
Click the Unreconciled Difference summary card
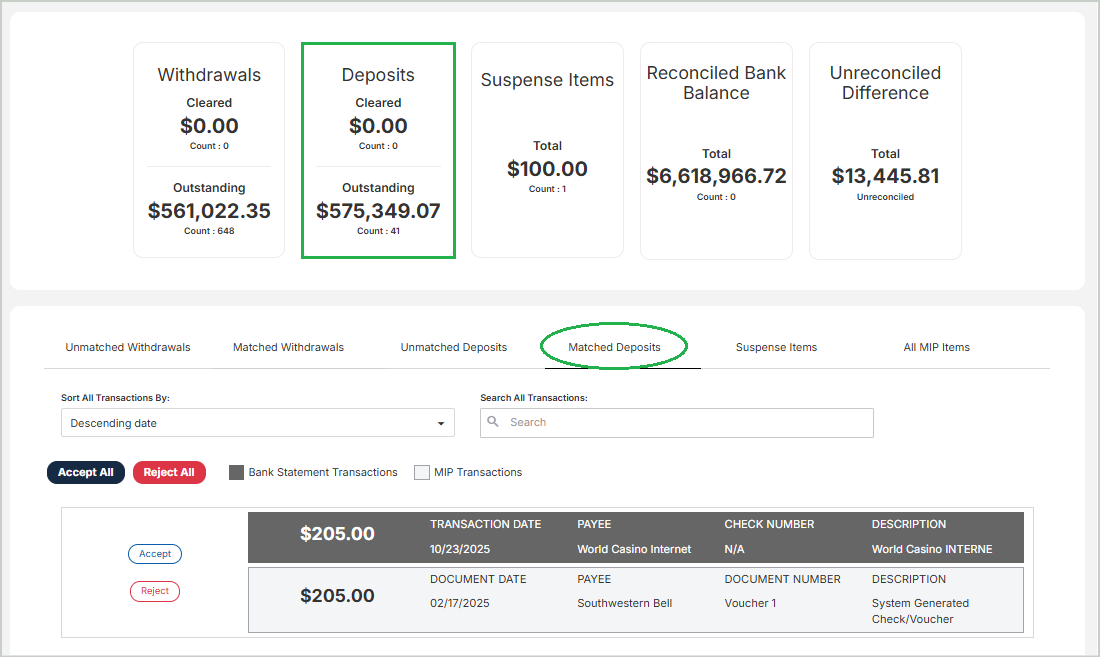[x=885, y=150]
